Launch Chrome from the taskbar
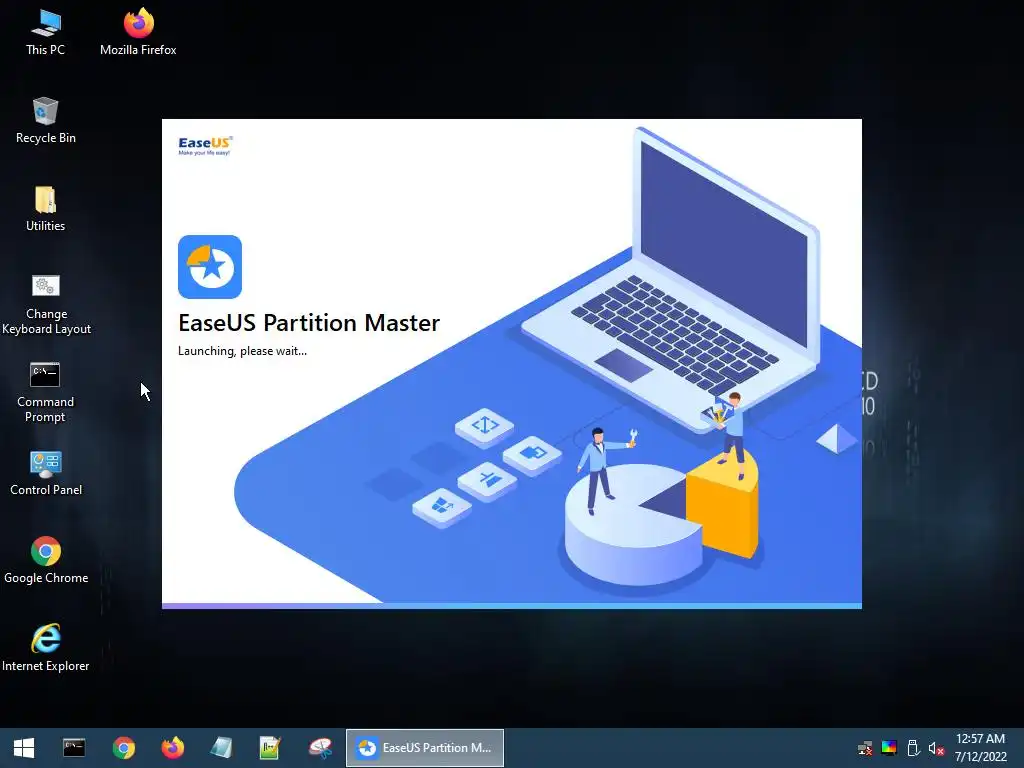1024x768 pixels. [123, 748]
